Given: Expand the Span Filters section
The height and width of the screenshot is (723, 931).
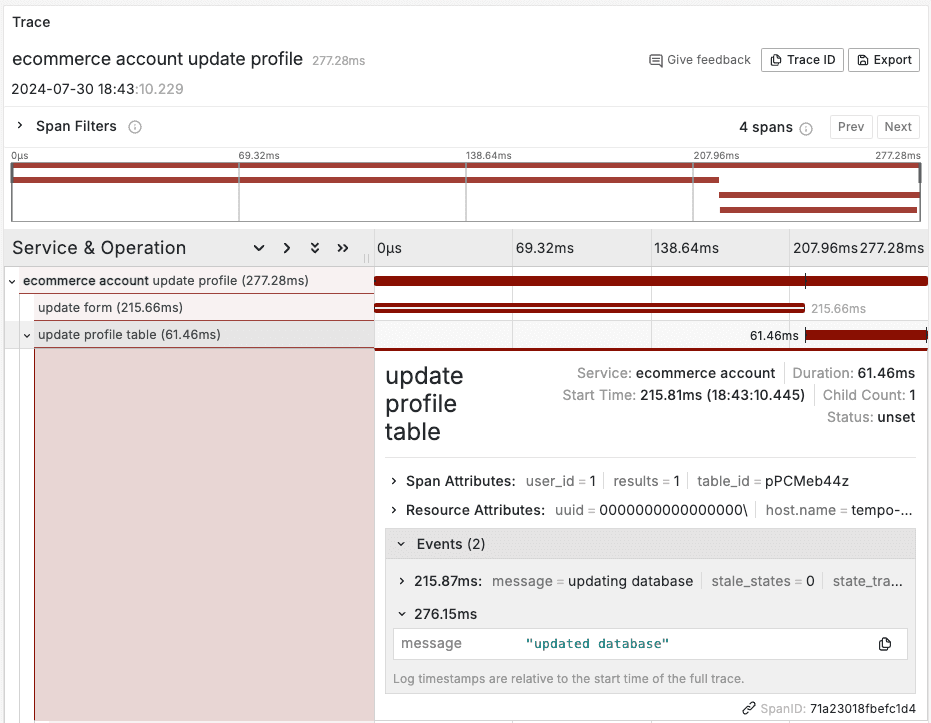Looking at the screenshot, I should tap(20, 126).
